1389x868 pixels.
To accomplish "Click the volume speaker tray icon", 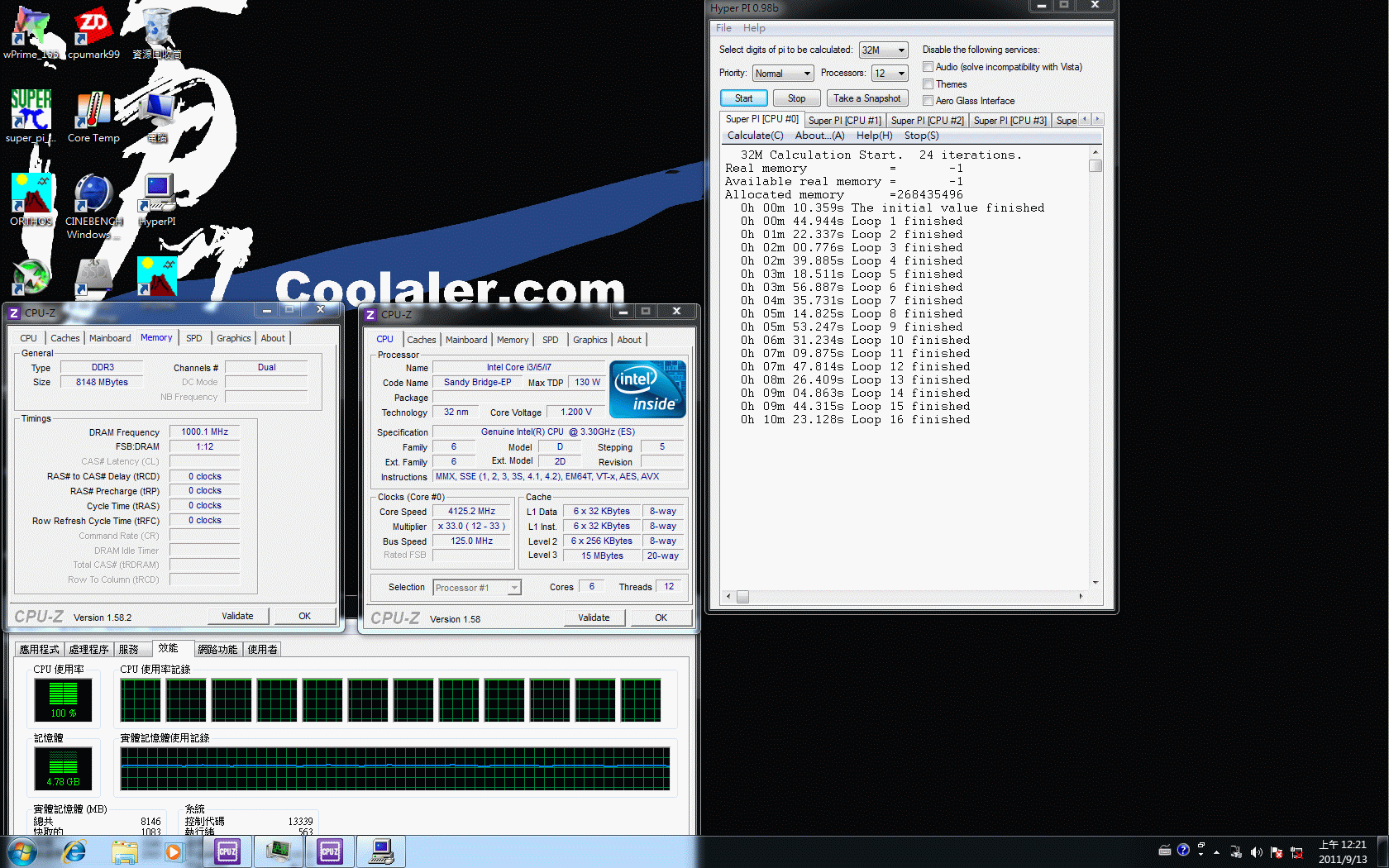I will tap(1256, 851).
